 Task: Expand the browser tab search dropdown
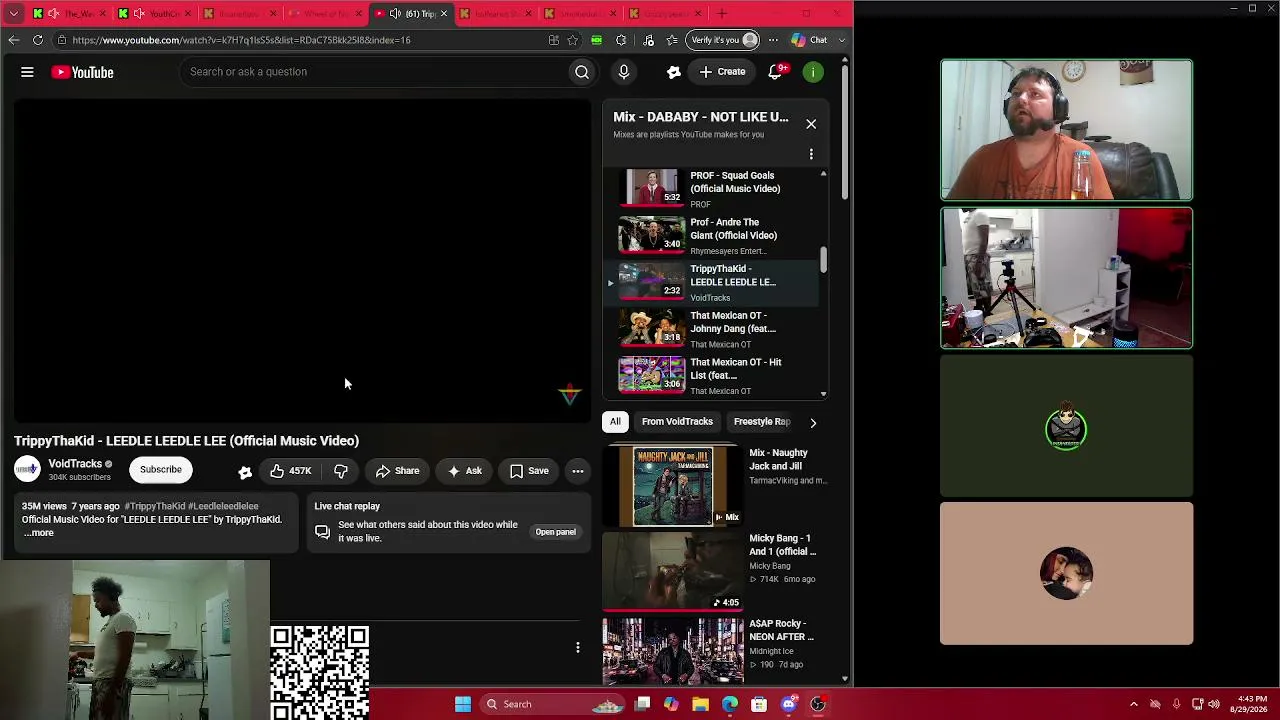click(13, 13)
